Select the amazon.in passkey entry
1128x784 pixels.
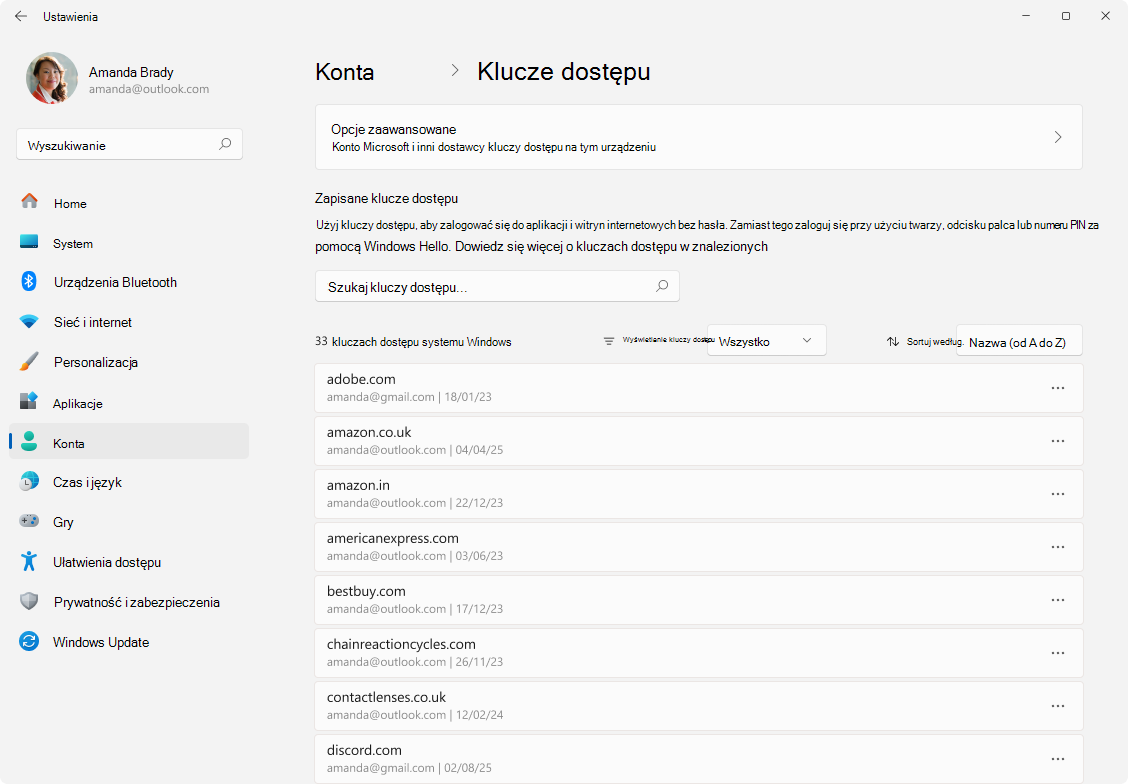click(699, 494)
